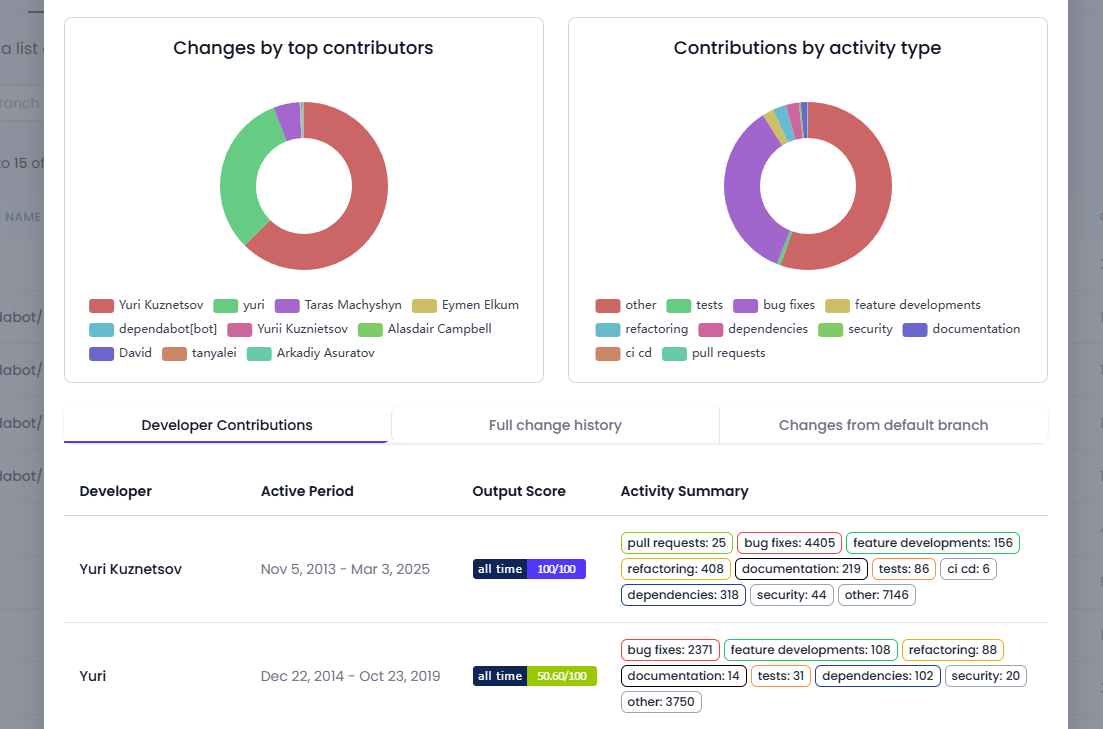Image resolution: width=1103 pixels, height=729 pixels.
Task: Open Changes from default branch tab
Action: pos(884,425)
